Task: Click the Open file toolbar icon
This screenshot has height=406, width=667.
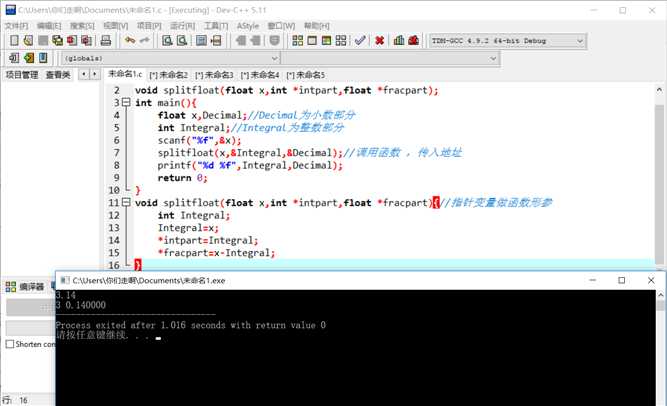Action: 28,40
